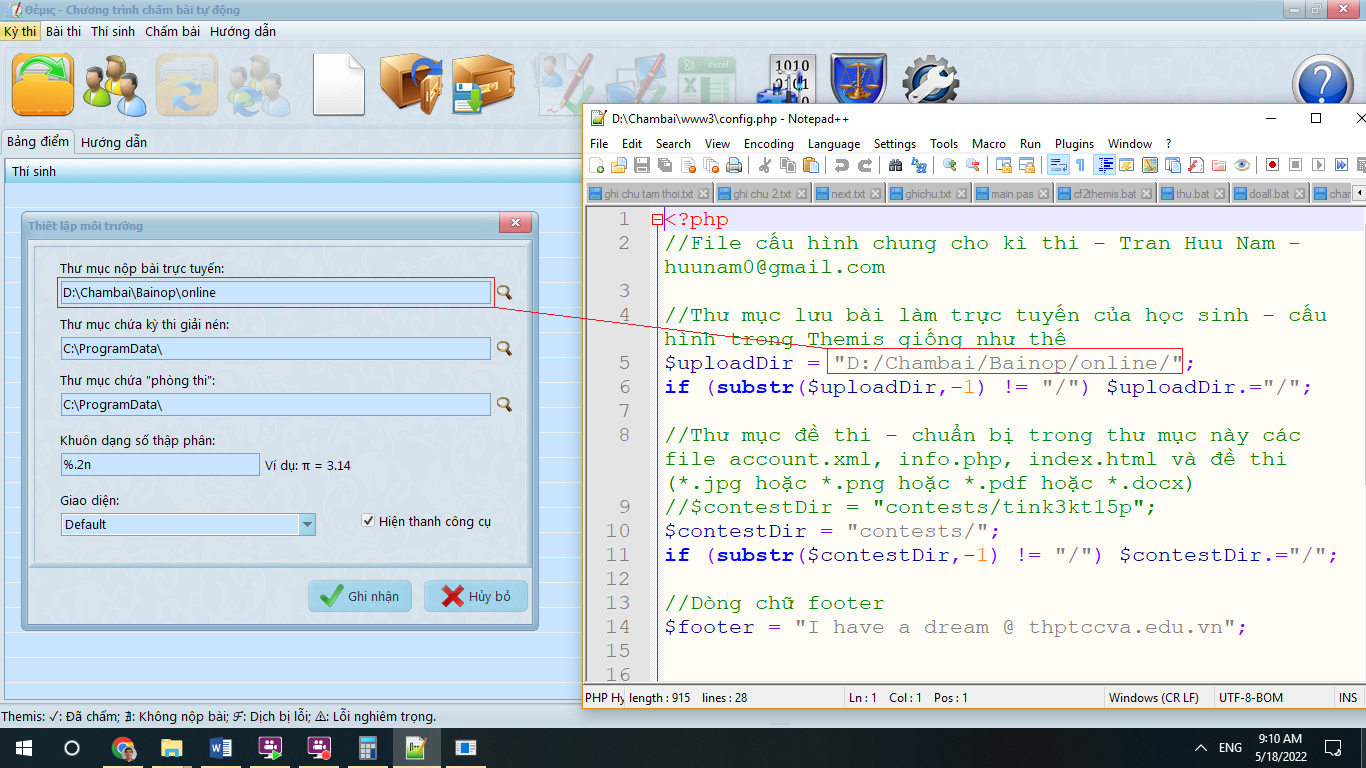
Task: Start macro recording with the red record icon
Action: coord(1272,165)
